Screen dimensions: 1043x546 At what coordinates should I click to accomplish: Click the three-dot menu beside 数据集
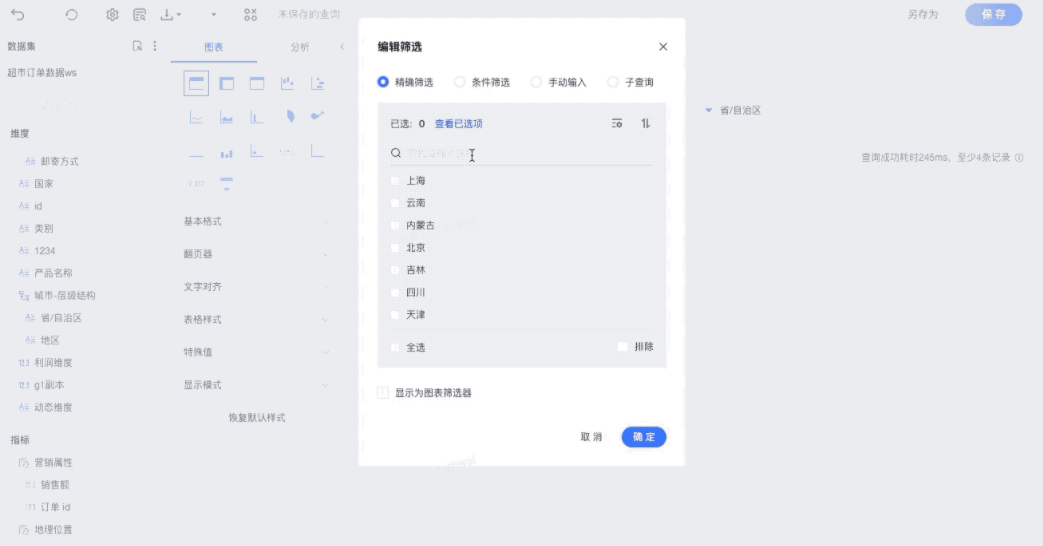click(154, 46)
